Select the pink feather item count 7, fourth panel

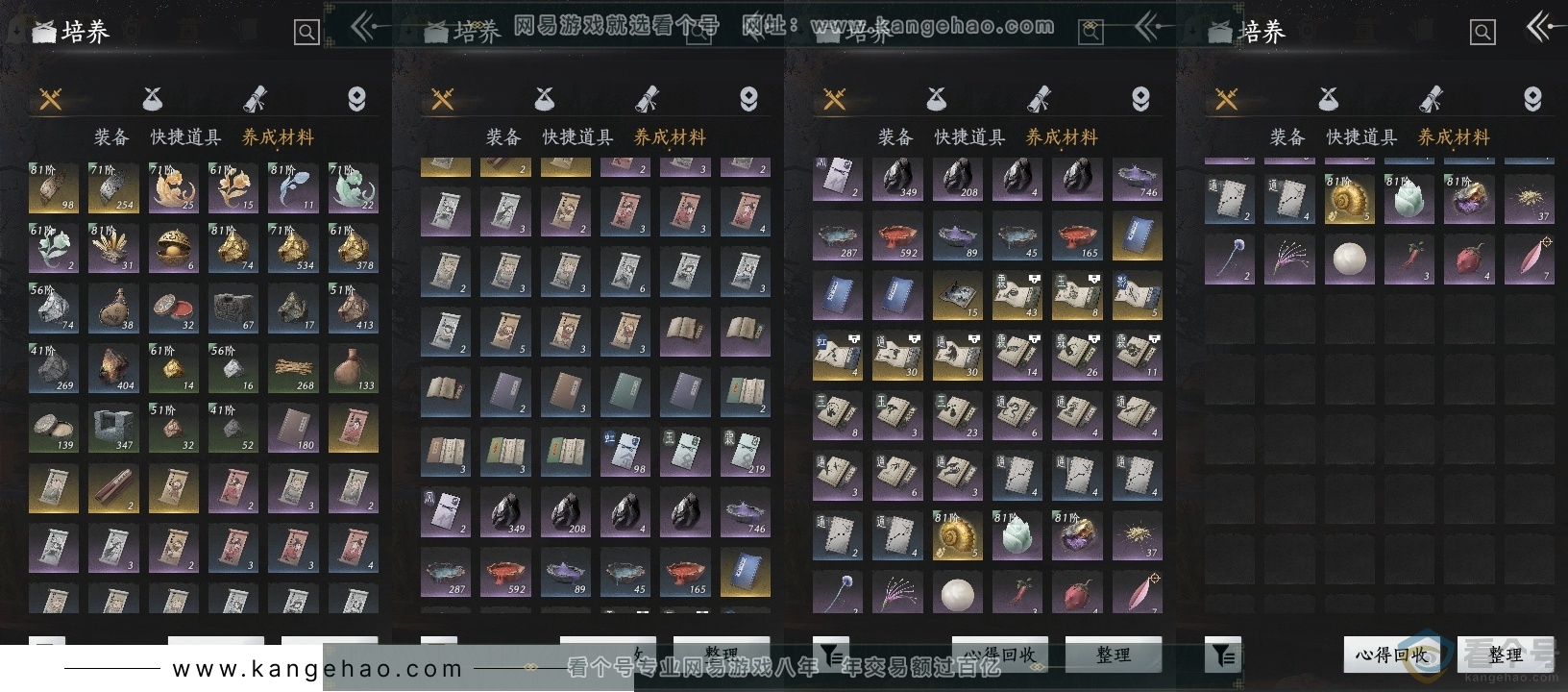coord(1529,259)
